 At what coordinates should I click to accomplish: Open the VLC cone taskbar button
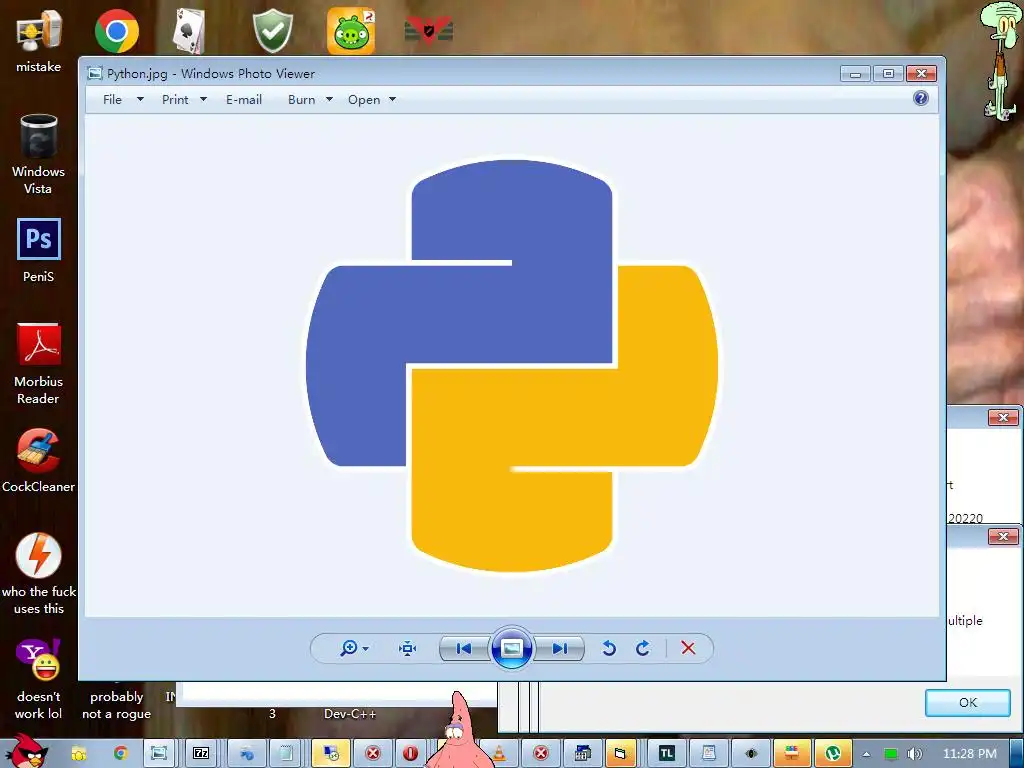click(499, 754)
